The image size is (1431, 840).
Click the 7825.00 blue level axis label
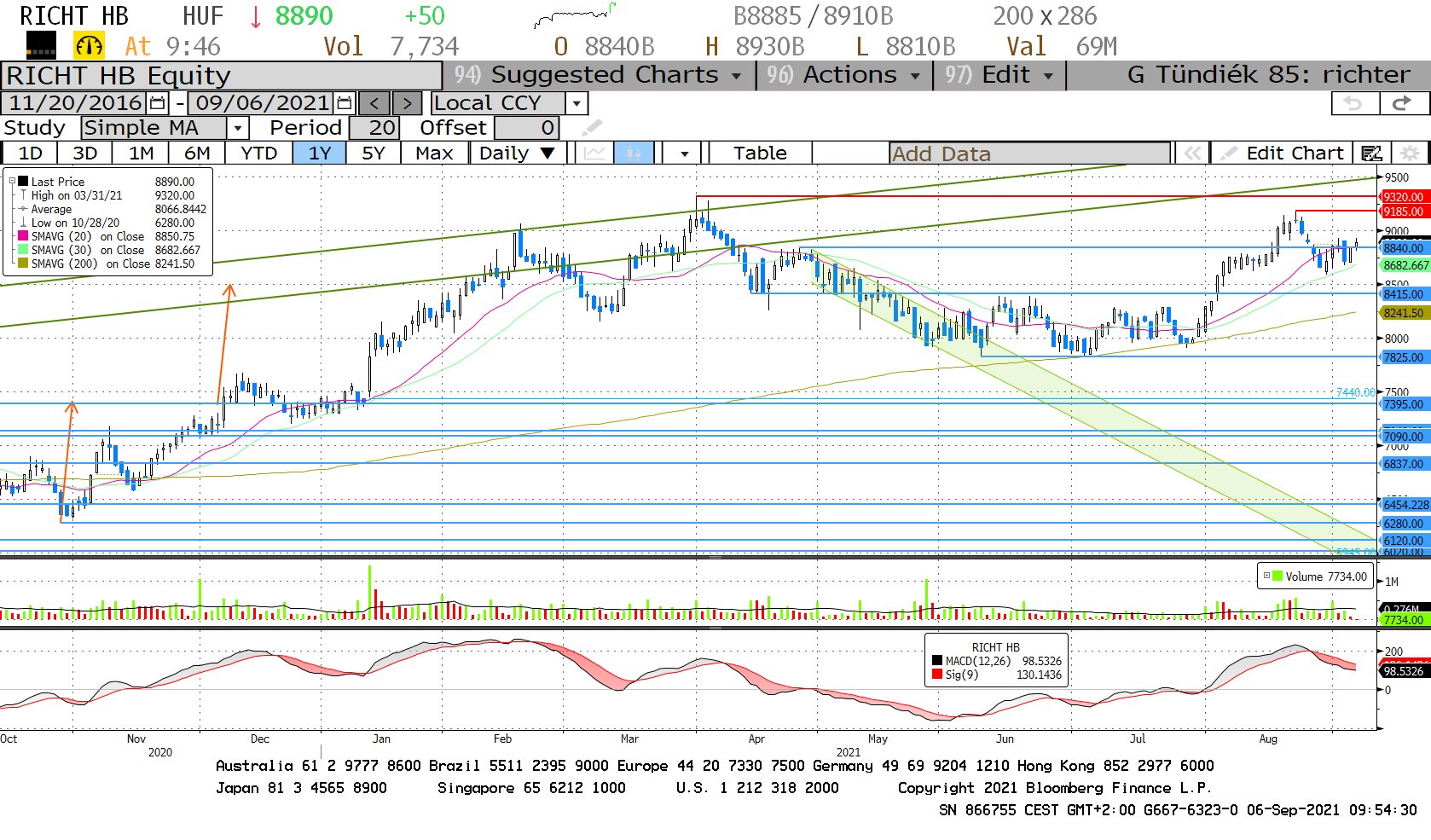pyautogui.click(x=1403, y=357)
